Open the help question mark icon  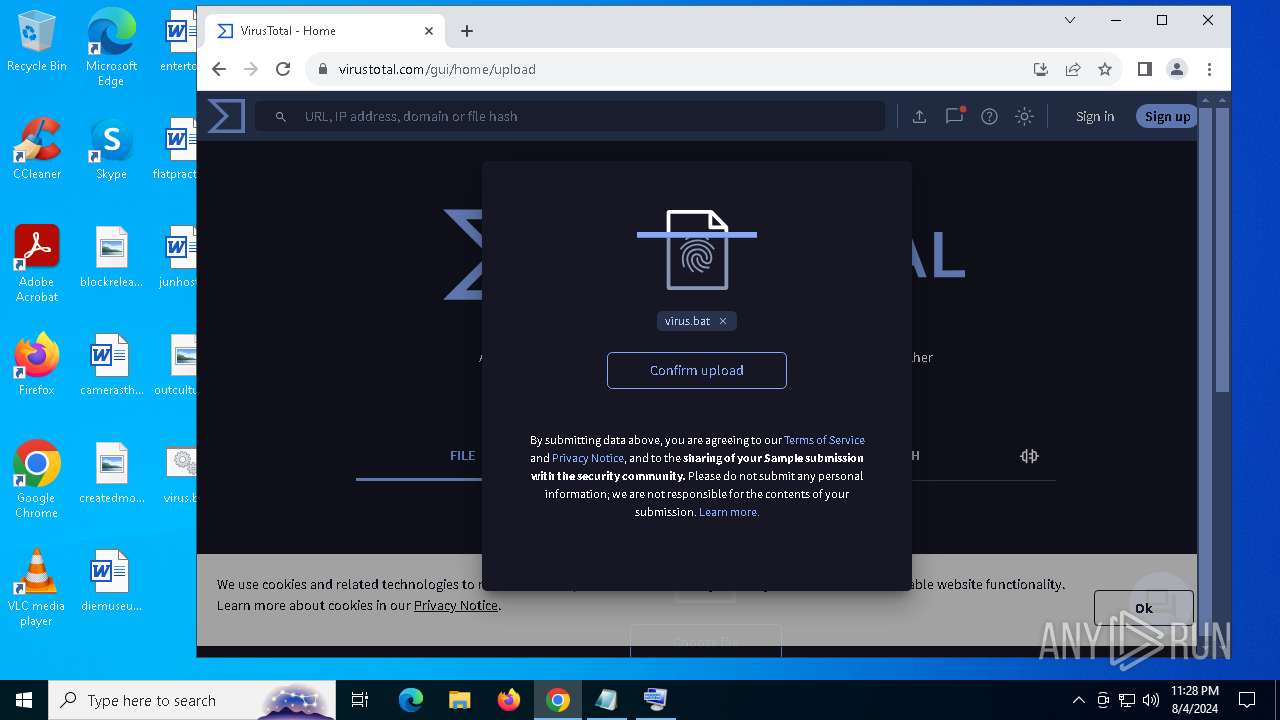coord(989,117)
